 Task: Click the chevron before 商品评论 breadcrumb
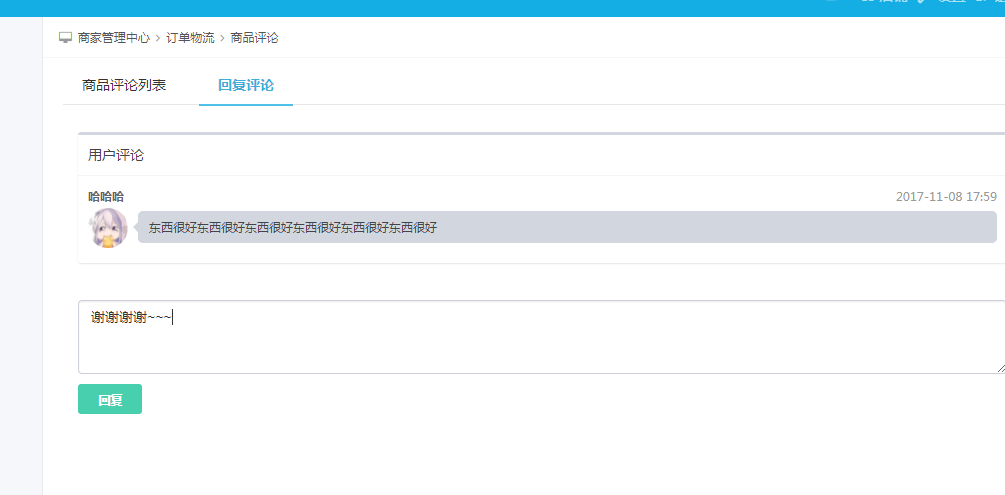pos(222,38)
